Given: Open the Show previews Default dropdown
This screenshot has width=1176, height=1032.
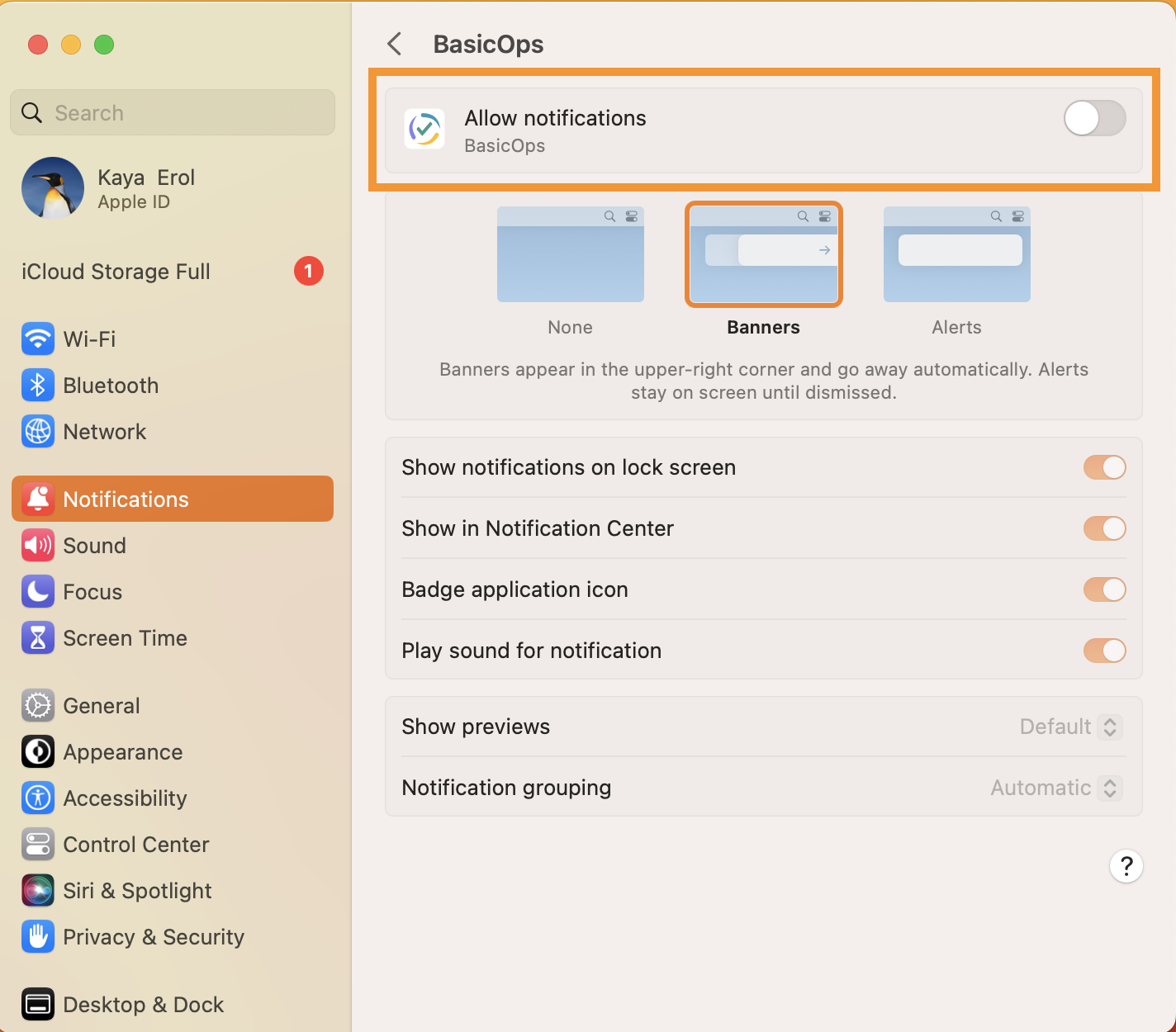Looking at the screenshot, I should pos(1070,727).
